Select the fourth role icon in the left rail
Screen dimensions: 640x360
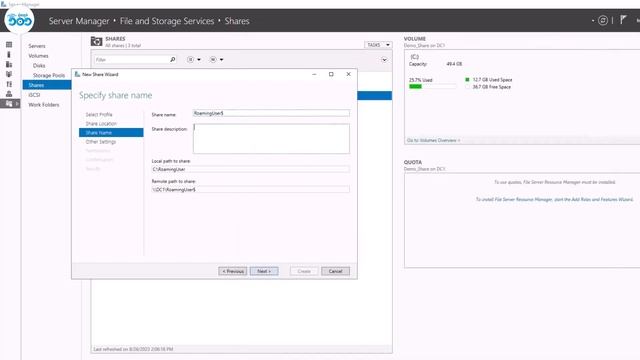pyautogui.click(x=9, y=74)
